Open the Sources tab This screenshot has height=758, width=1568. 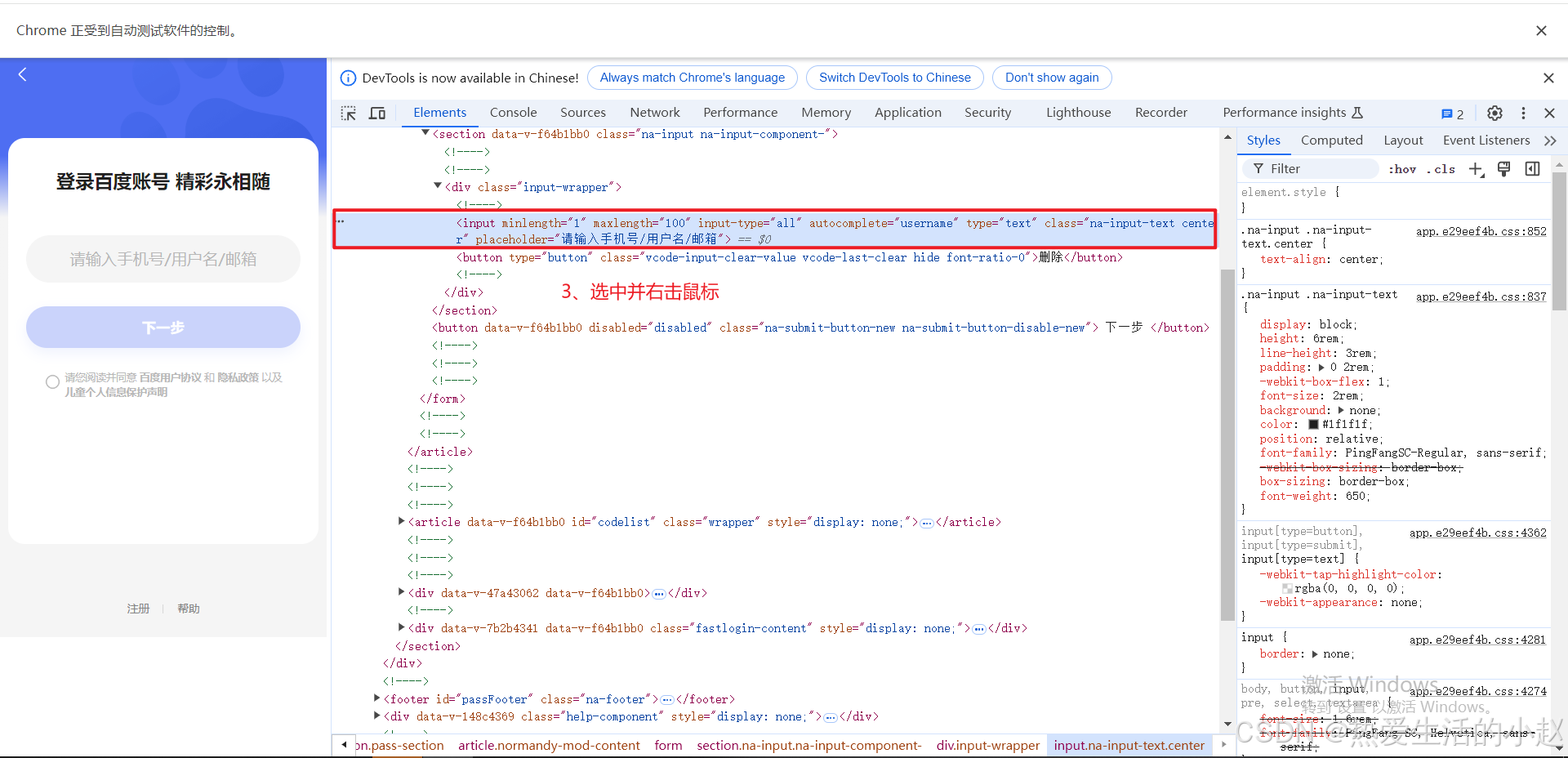point(582,113)
